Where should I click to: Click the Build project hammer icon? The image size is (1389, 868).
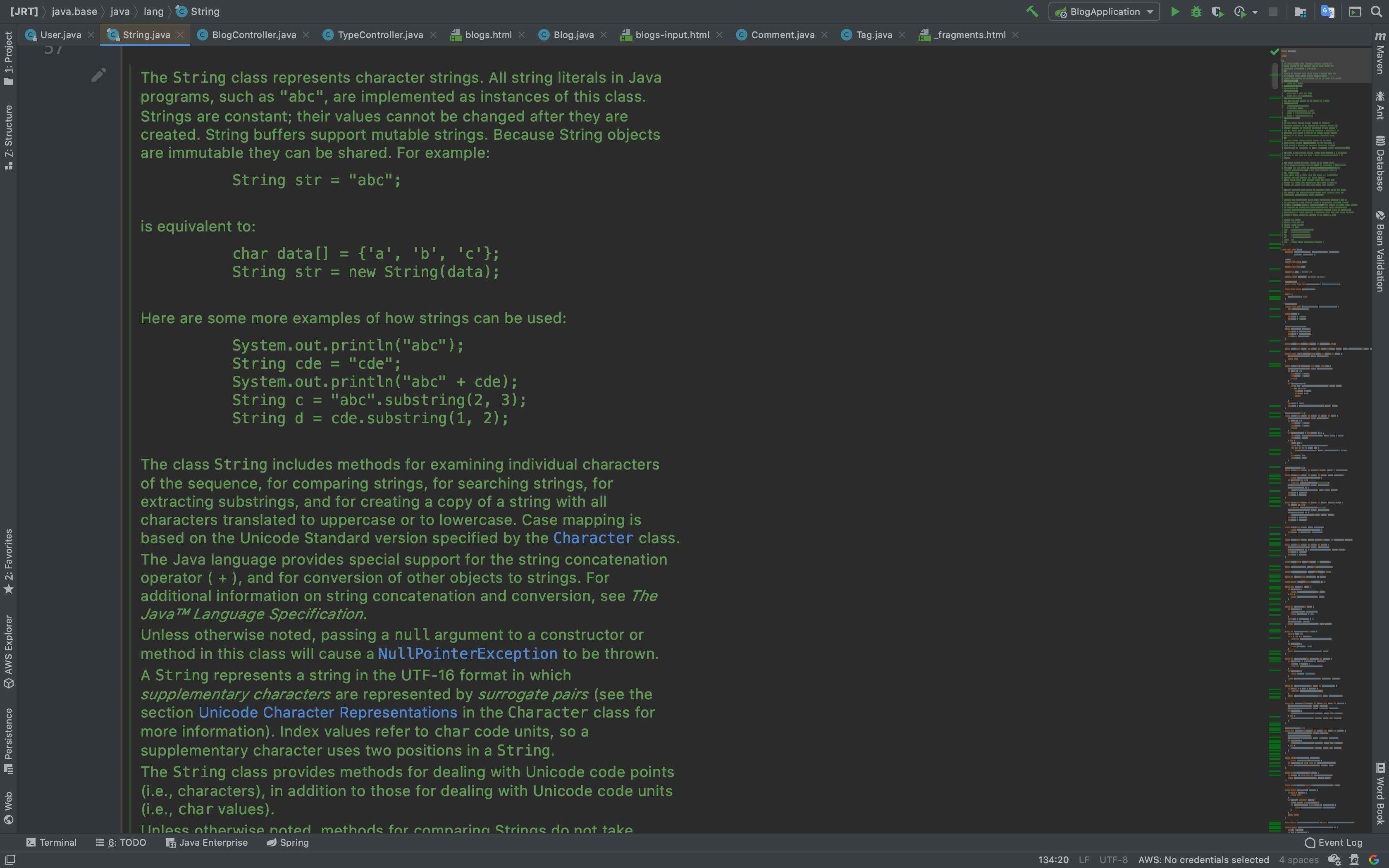click(x=1032, y=12)
